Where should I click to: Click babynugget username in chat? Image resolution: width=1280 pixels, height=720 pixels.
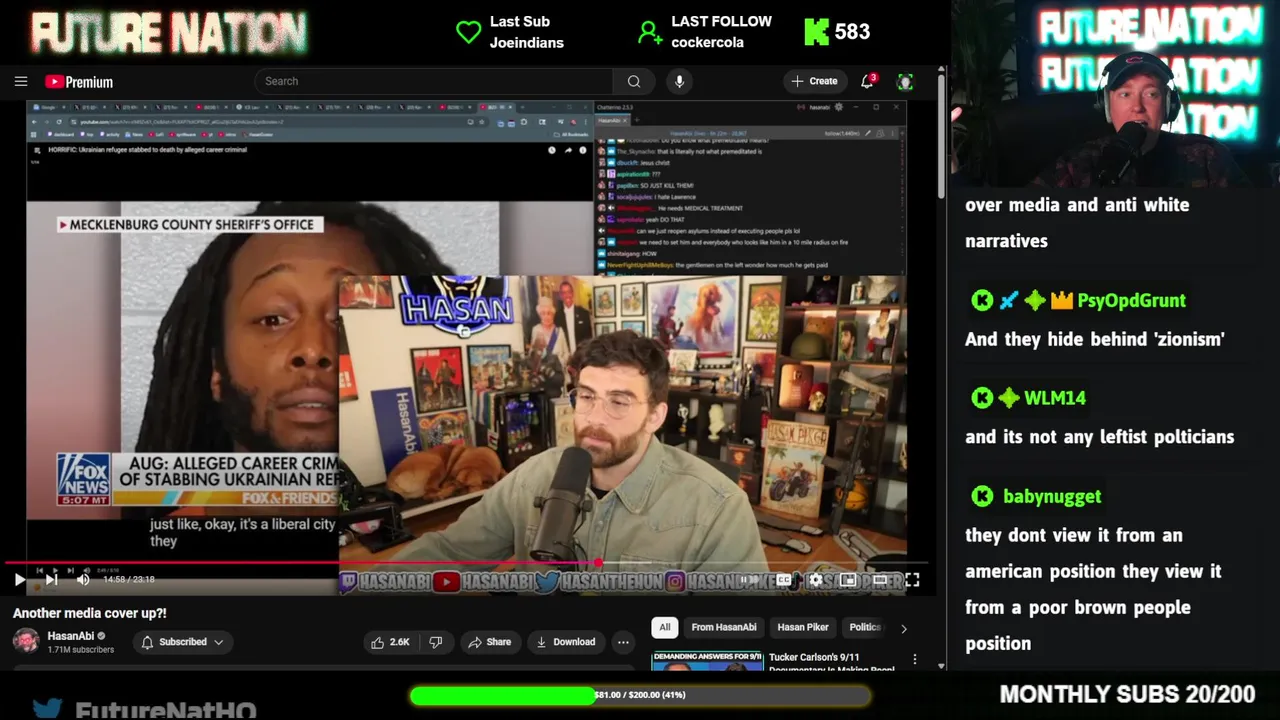1052,496
